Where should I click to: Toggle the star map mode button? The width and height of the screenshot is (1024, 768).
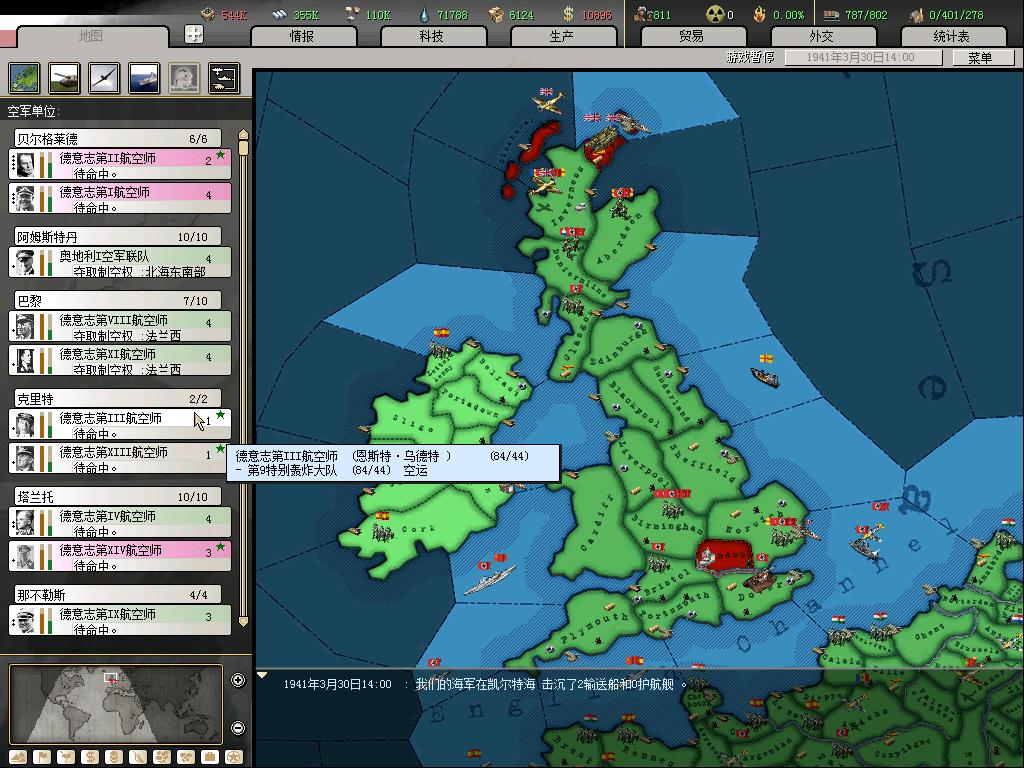(x=233, y=757)
